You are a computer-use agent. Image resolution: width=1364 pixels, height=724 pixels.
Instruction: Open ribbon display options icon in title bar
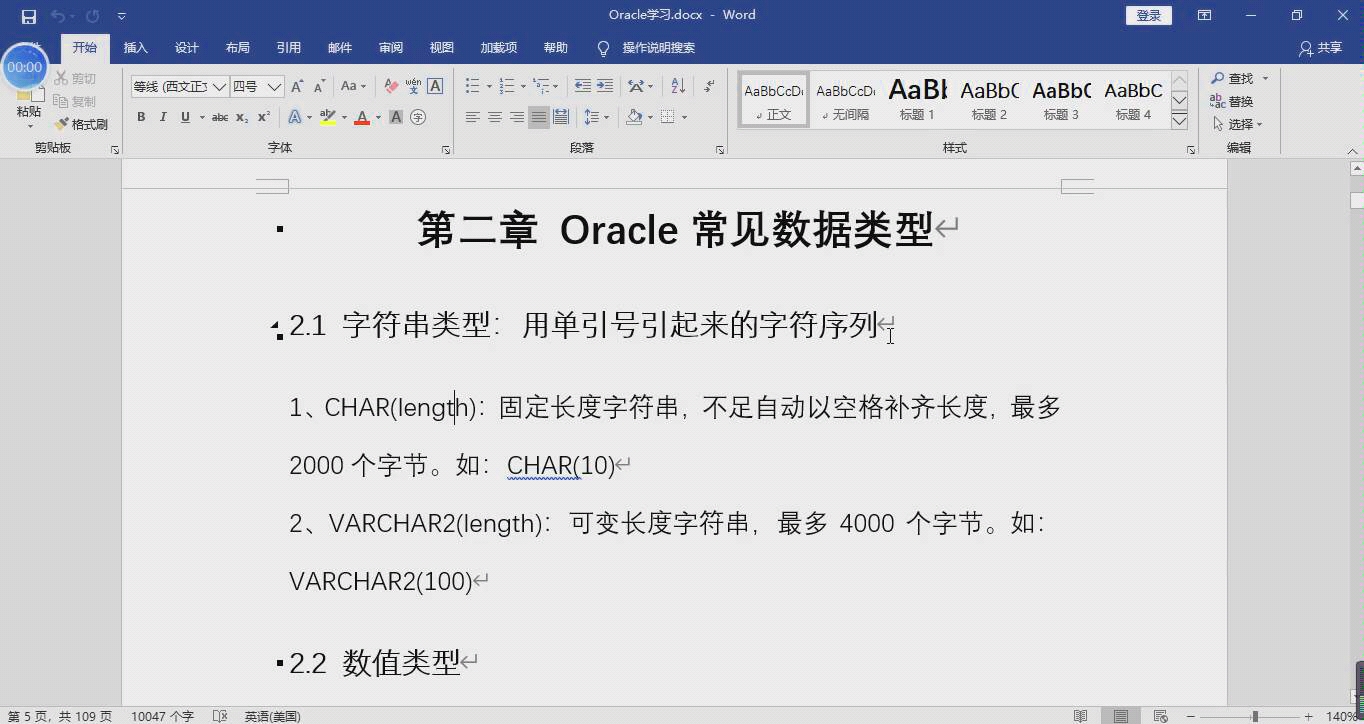click(x=1205, y=16)
